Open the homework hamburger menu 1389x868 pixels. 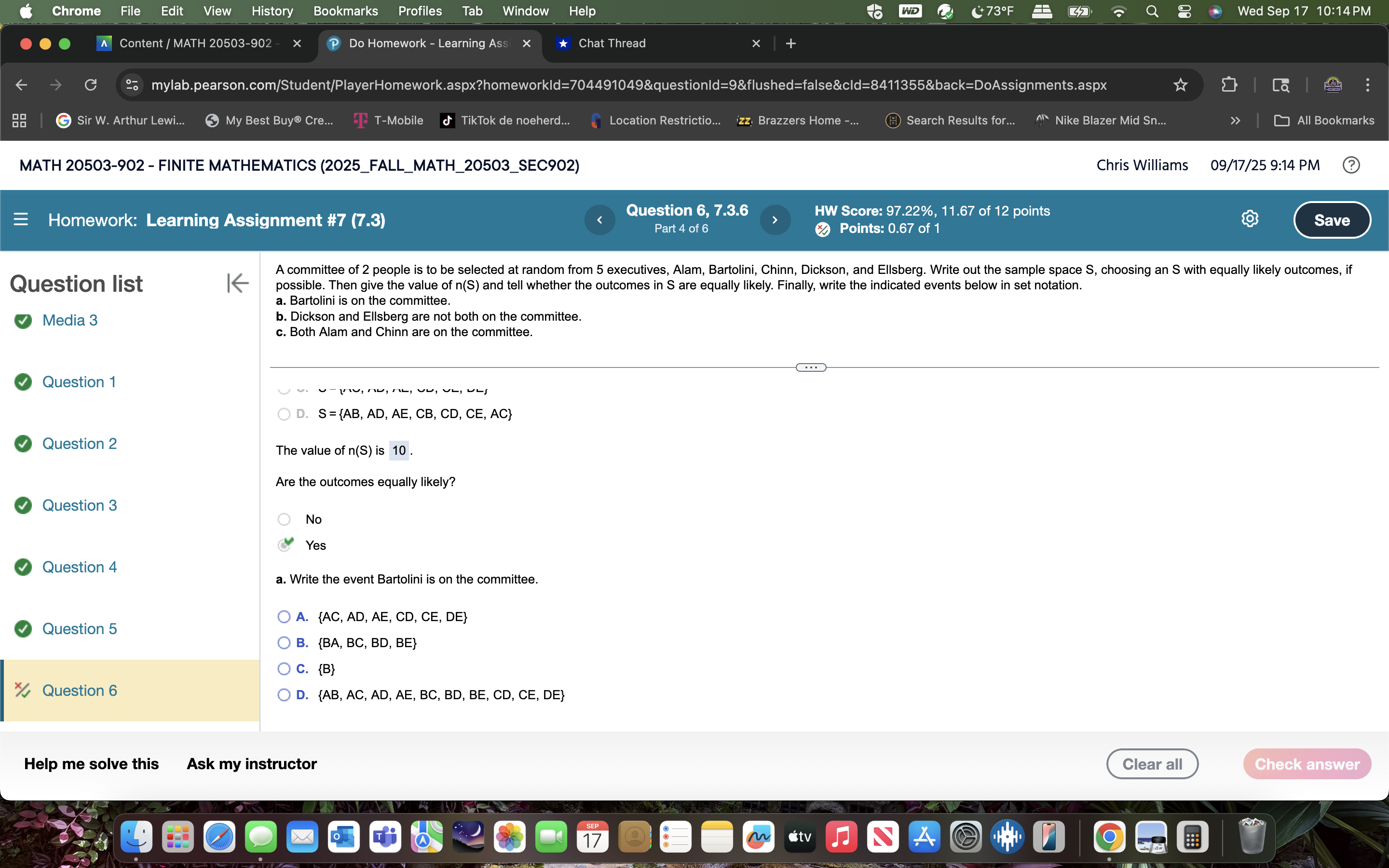click(x=21, y=219)
